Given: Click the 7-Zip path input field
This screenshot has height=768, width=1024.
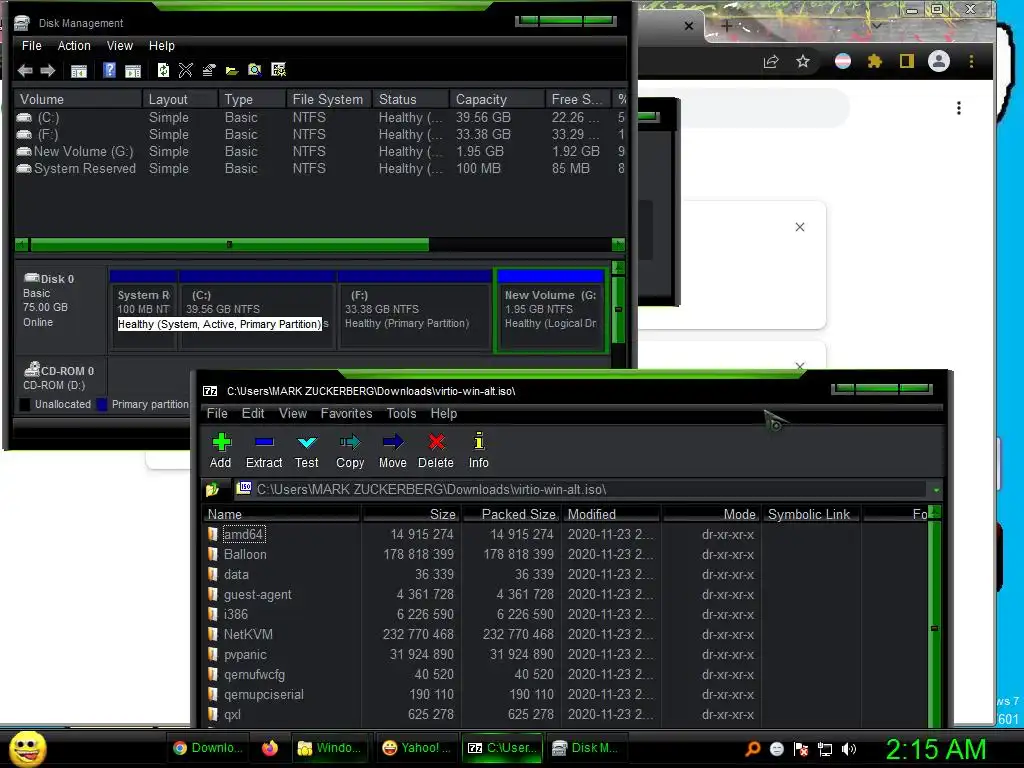Looking at the screenshot, I should tap(581, 489).
